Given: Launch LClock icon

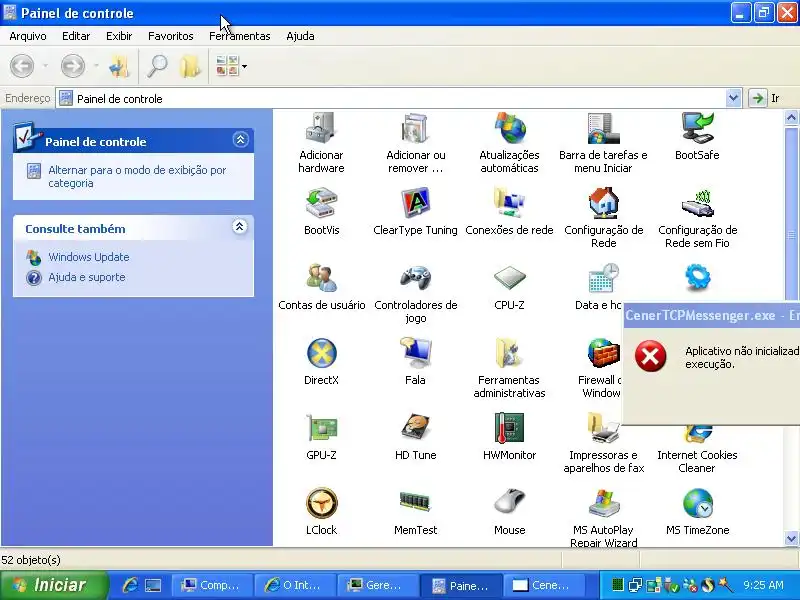Looking at the screenshot, I should point(321,512).
